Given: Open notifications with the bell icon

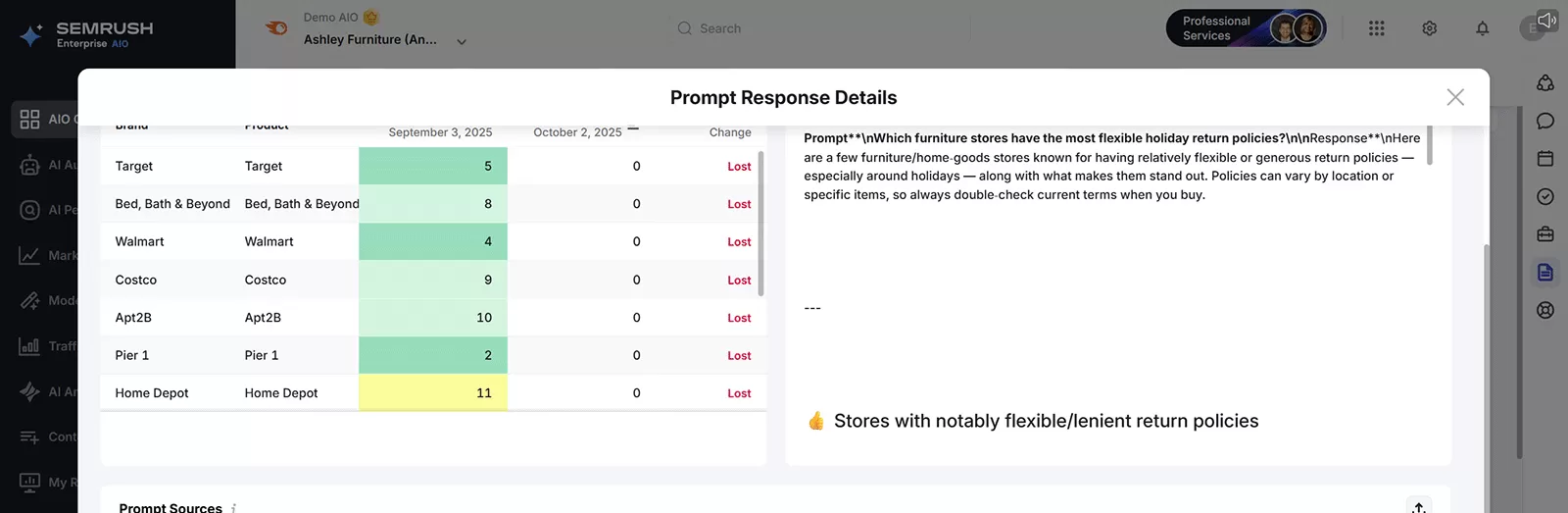Looking at the screenshot, I should click(x=1483, y=28).
